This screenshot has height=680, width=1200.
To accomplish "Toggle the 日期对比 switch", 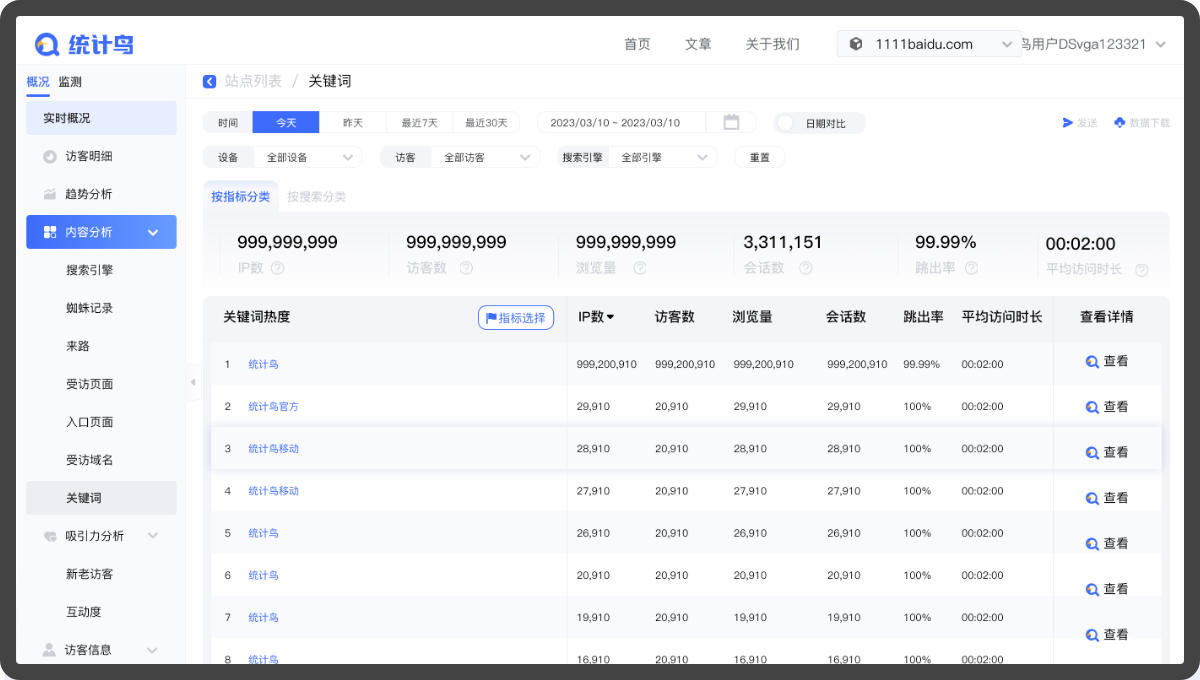I will point(787,123).
